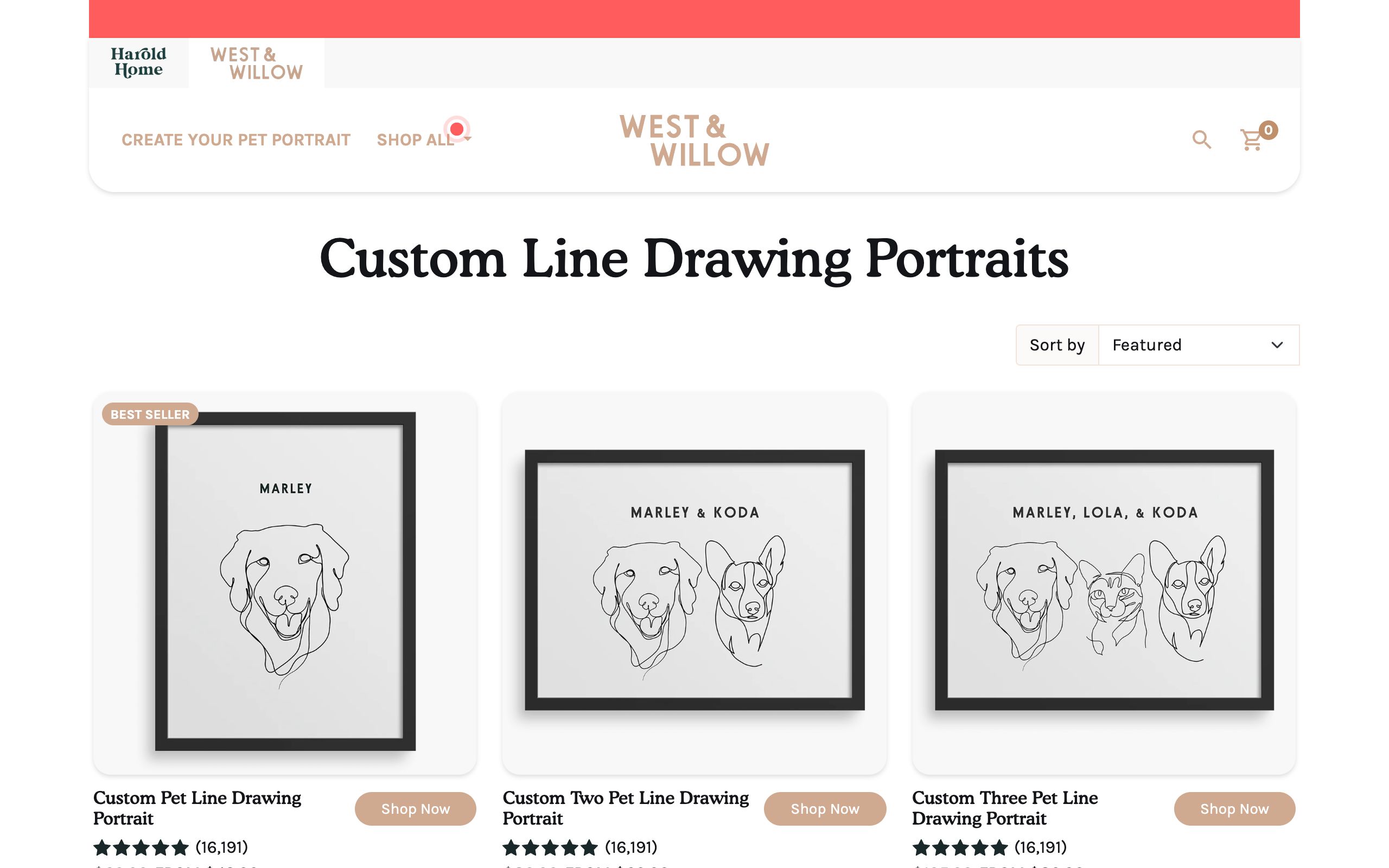Select the Marley framed portrait thumbnail
1389x868 pixels.
[x=285, y=581]
